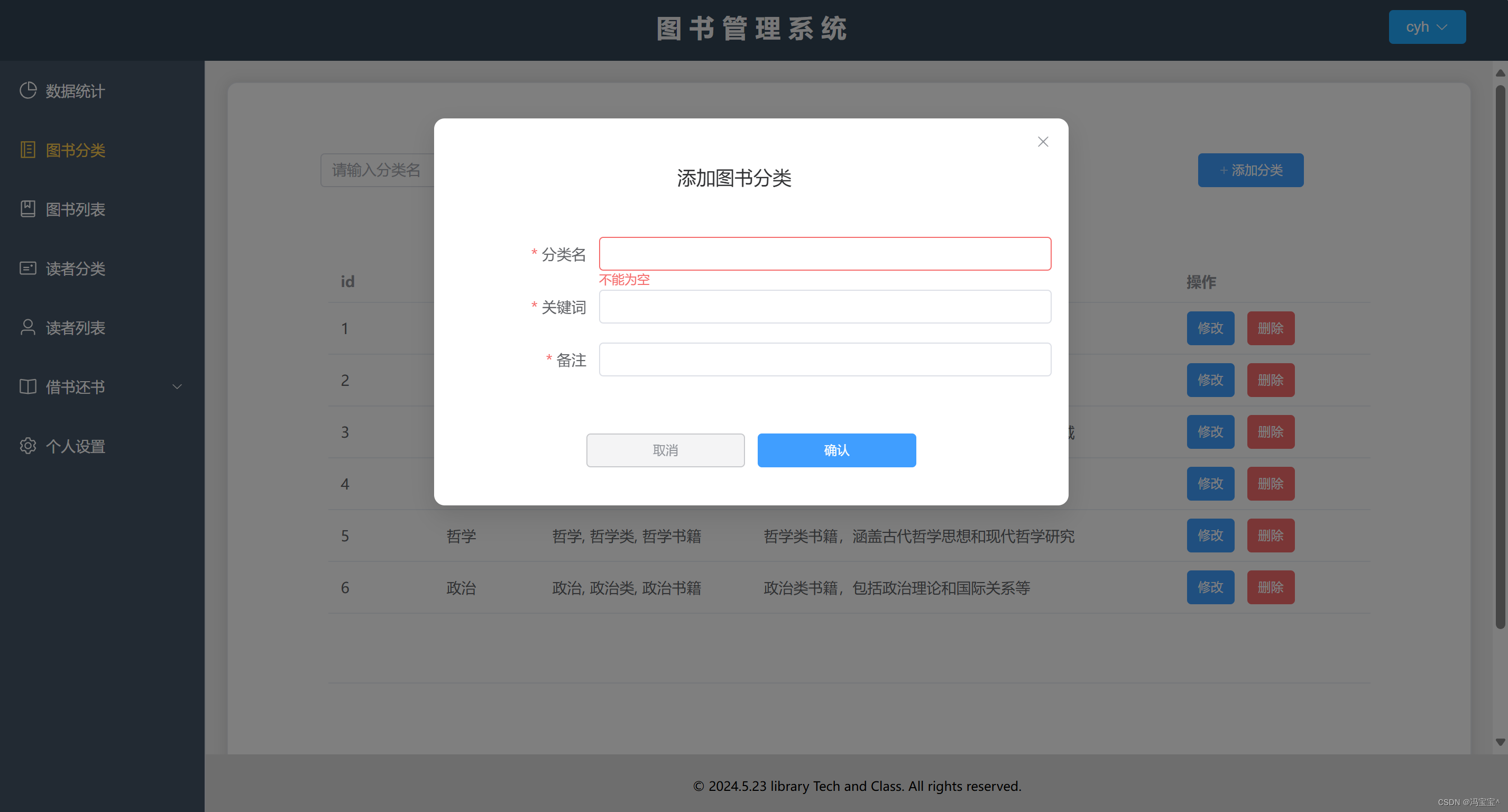Click into the 关键词 text field
This screenshot has width=1508, height=812.
point(824,307)
